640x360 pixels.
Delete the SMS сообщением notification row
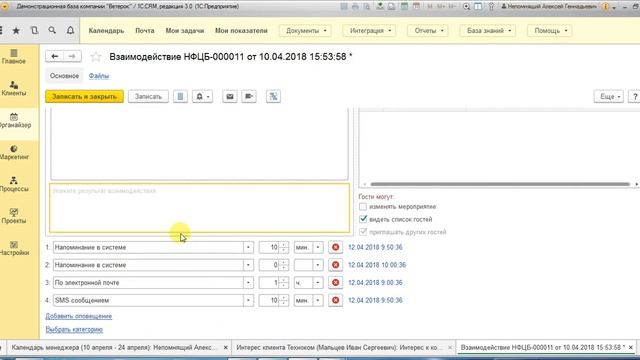pos(336,300)
